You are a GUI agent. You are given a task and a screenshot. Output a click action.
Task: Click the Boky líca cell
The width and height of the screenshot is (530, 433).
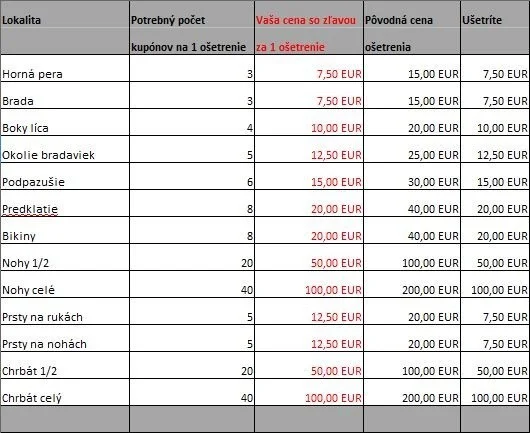(65, 122)
